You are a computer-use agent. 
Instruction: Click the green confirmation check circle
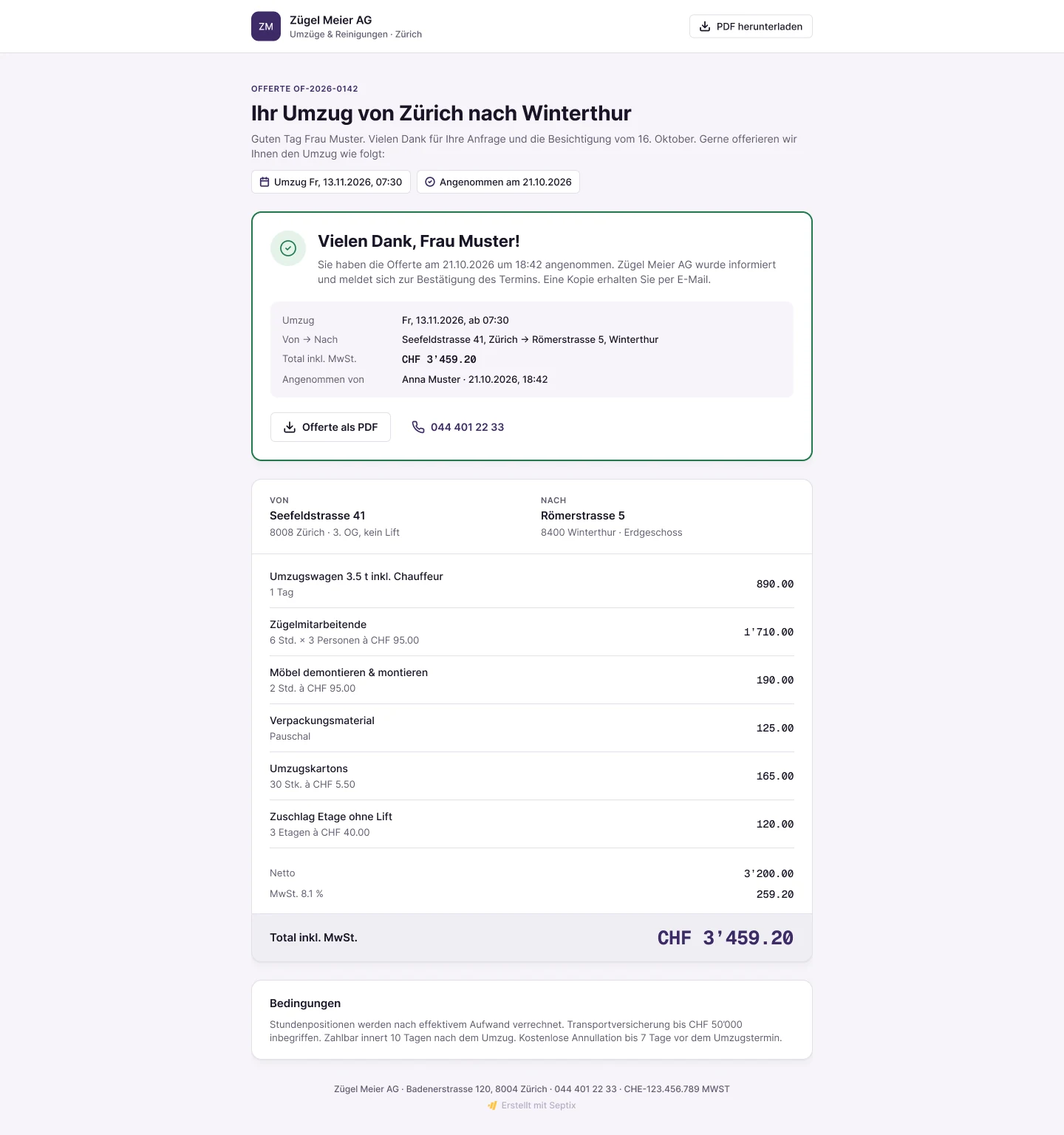point(288,248)
